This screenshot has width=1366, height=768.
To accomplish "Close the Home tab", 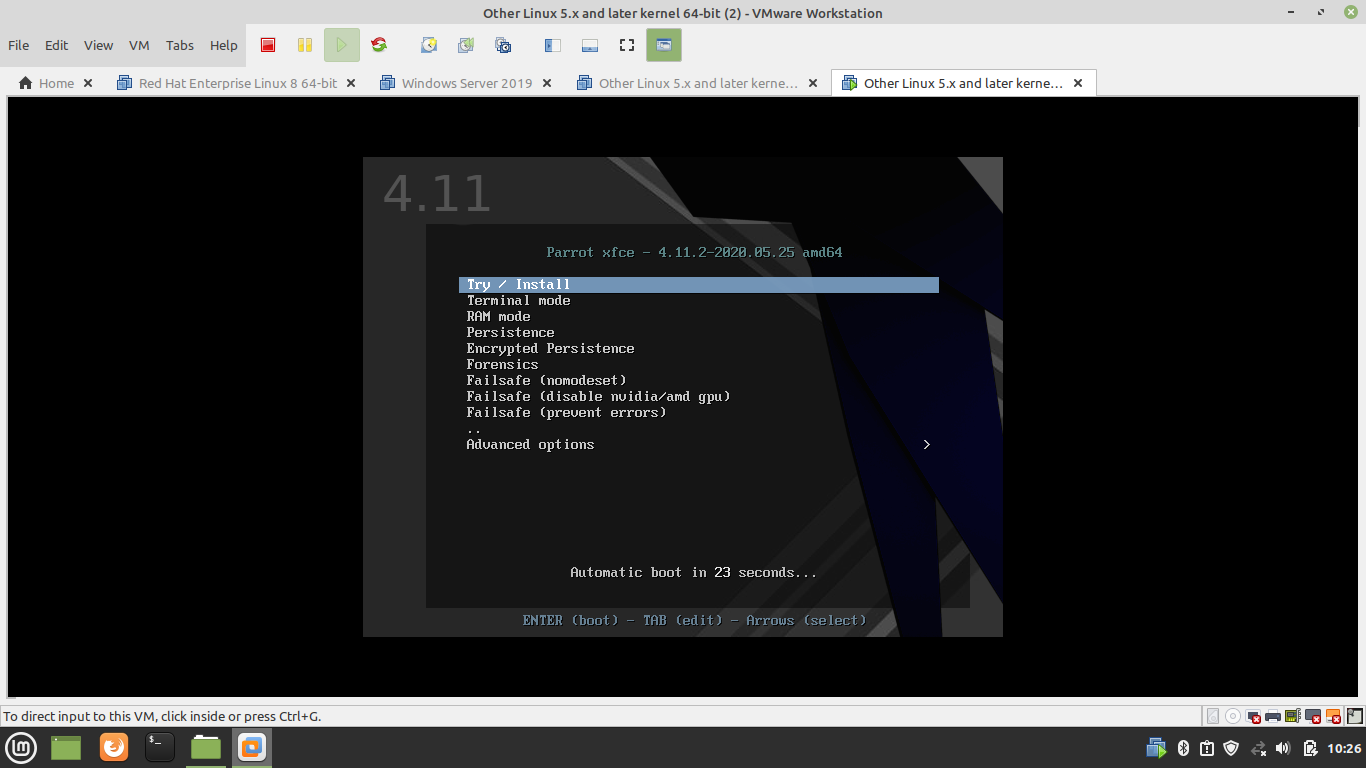I will coord(88,83).
